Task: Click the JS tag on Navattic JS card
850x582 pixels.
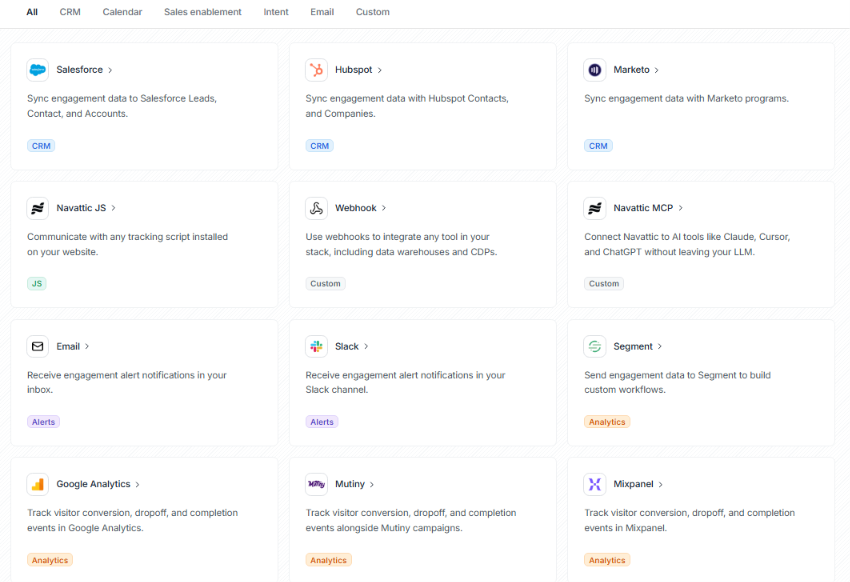Action: (x=37, y=283)
